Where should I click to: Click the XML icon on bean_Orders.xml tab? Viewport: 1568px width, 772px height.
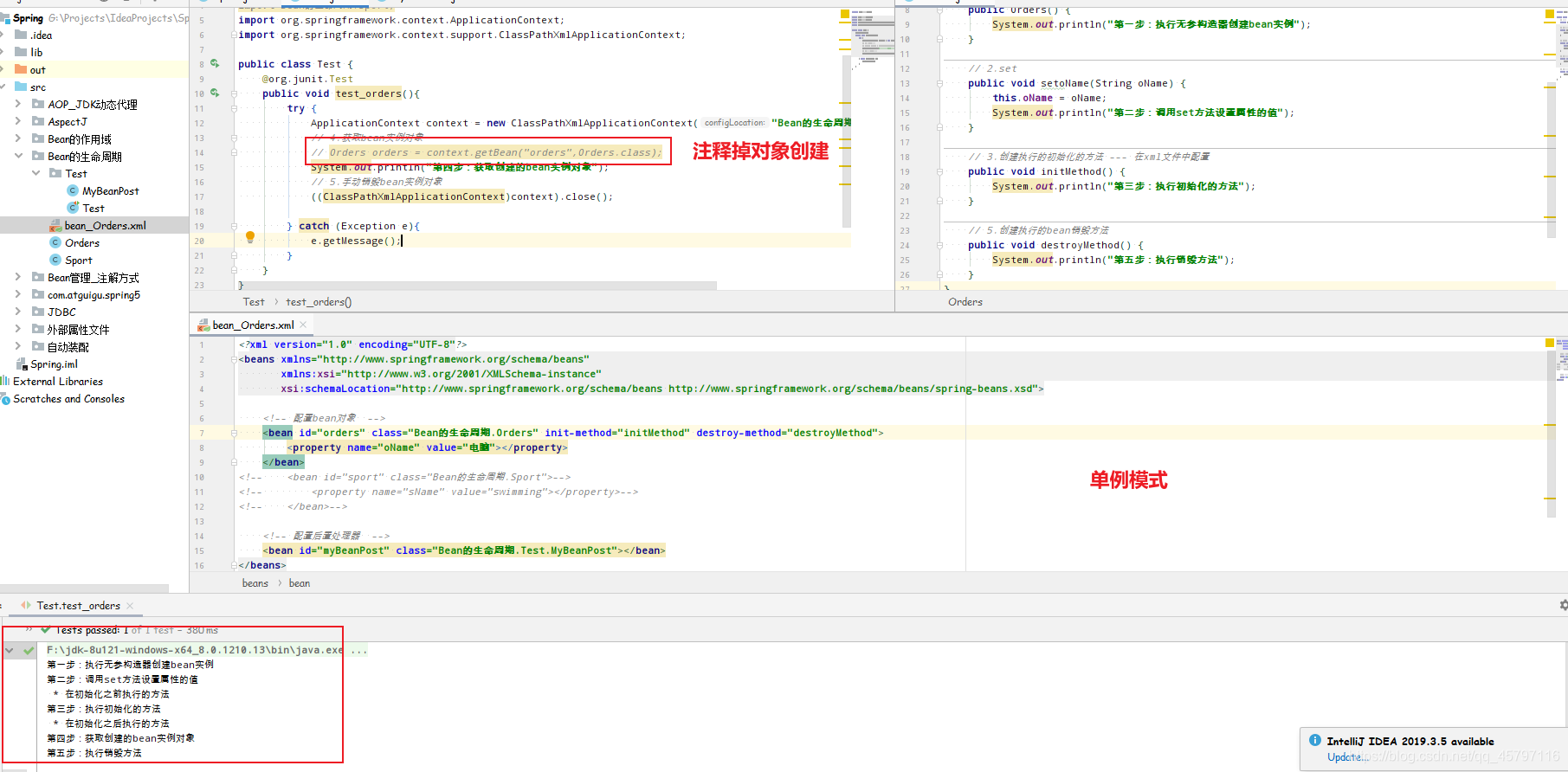click(203, 325)
